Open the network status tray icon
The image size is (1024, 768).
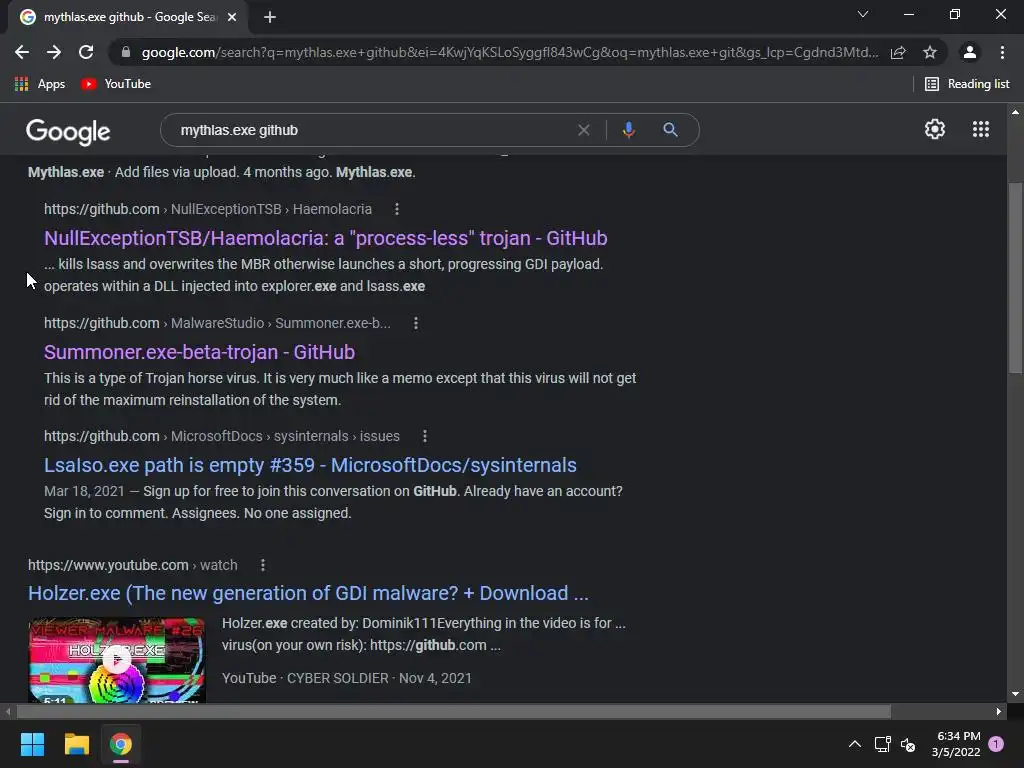click(x=883, y=744)
